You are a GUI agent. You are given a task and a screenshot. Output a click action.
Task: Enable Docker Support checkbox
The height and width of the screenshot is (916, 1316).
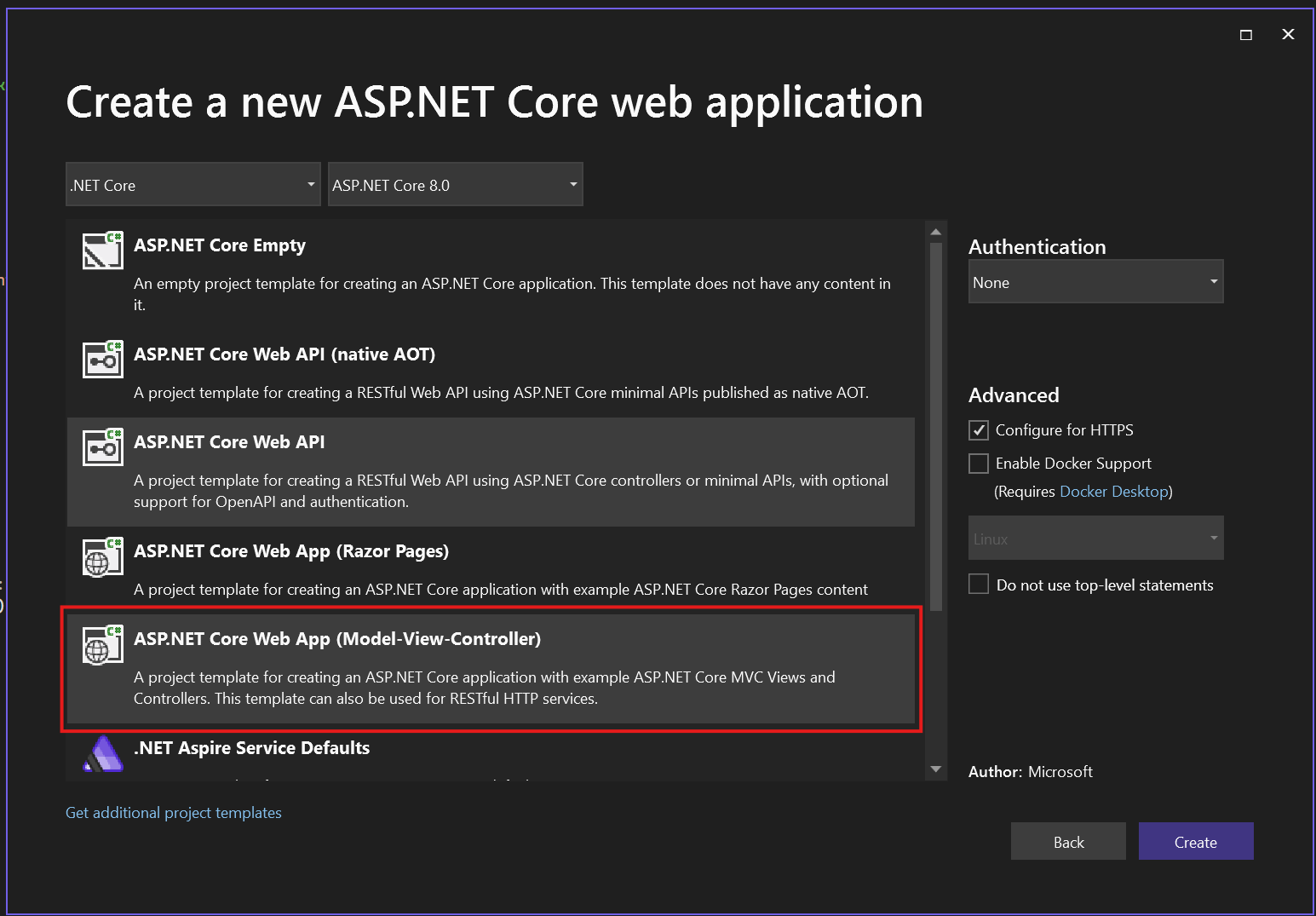click(x=979, y=464)
